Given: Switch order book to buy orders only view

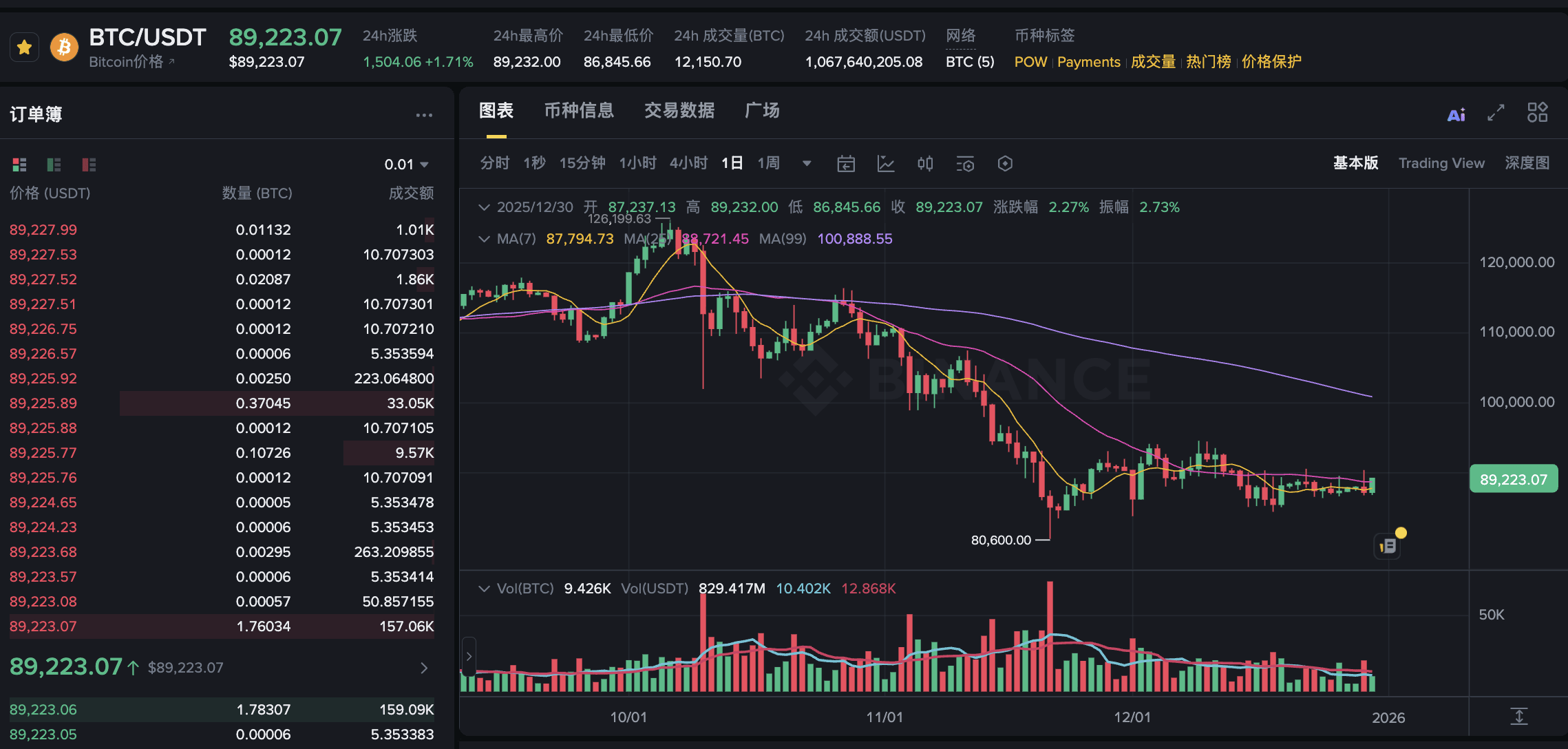Looking at the screenshot, I should point(53,165).
